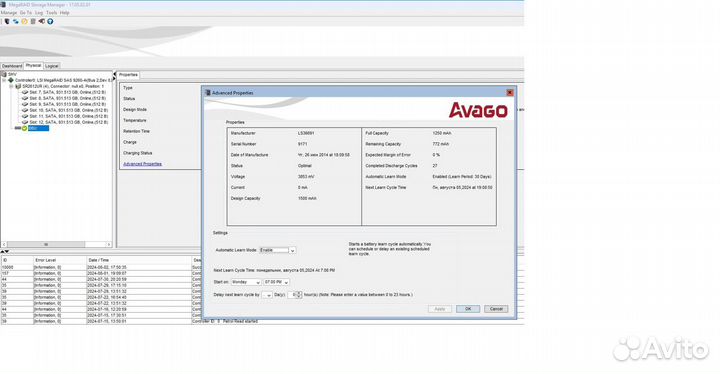720x374 pixels.
Task: Open the 07:00 PM start time dropdown
Action: pyautogui.click(x=276, y=282)
